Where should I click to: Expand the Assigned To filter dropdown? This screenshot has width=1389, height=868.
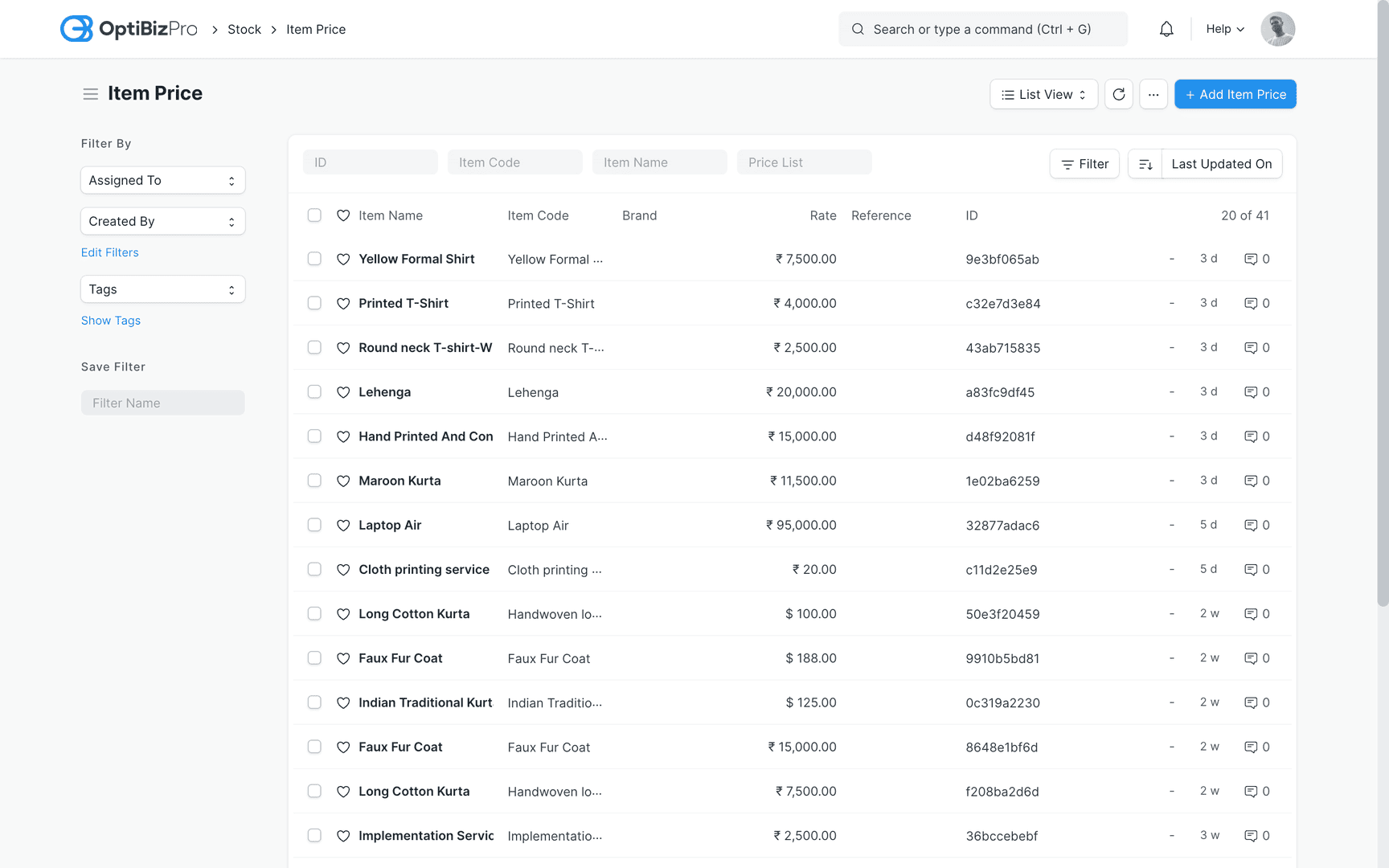(162, 180)
